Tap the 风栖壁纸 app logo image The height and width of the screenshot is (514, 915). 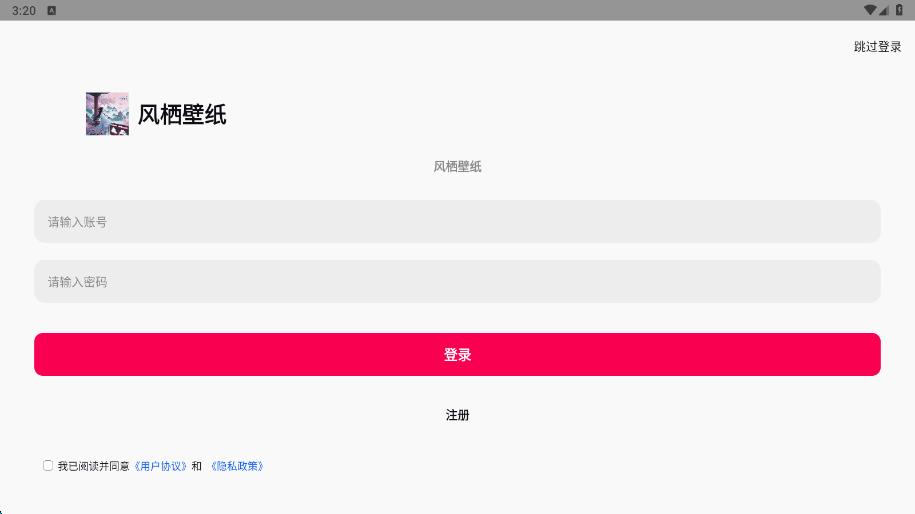(x=107, y=114)
